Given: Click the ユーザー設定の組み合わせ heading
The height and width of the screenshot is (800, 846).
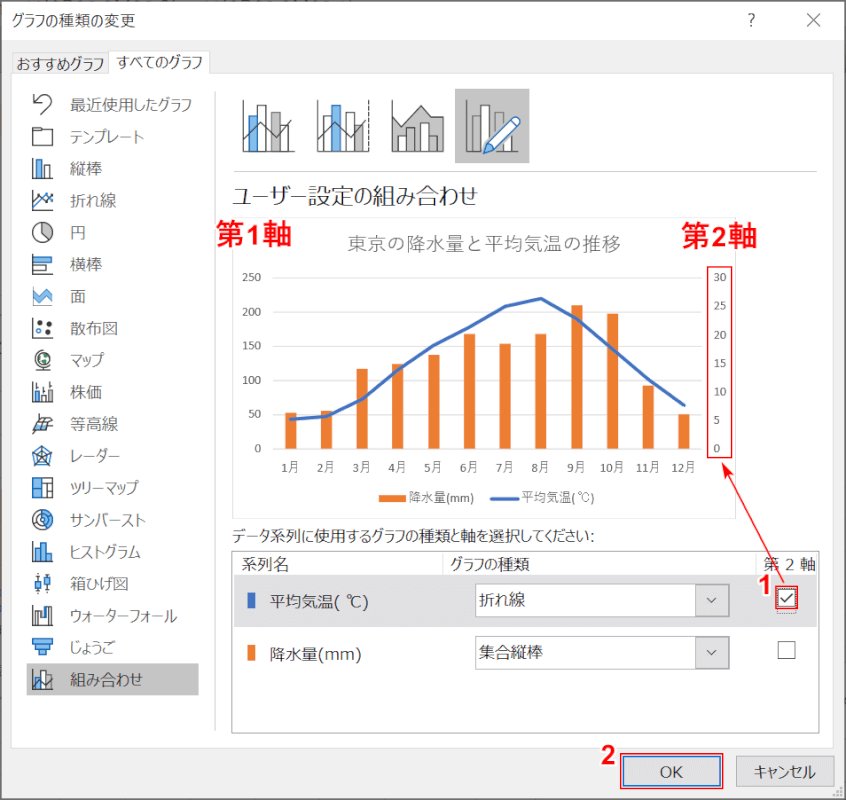Looking at the screenshot, I should (355, 195).
